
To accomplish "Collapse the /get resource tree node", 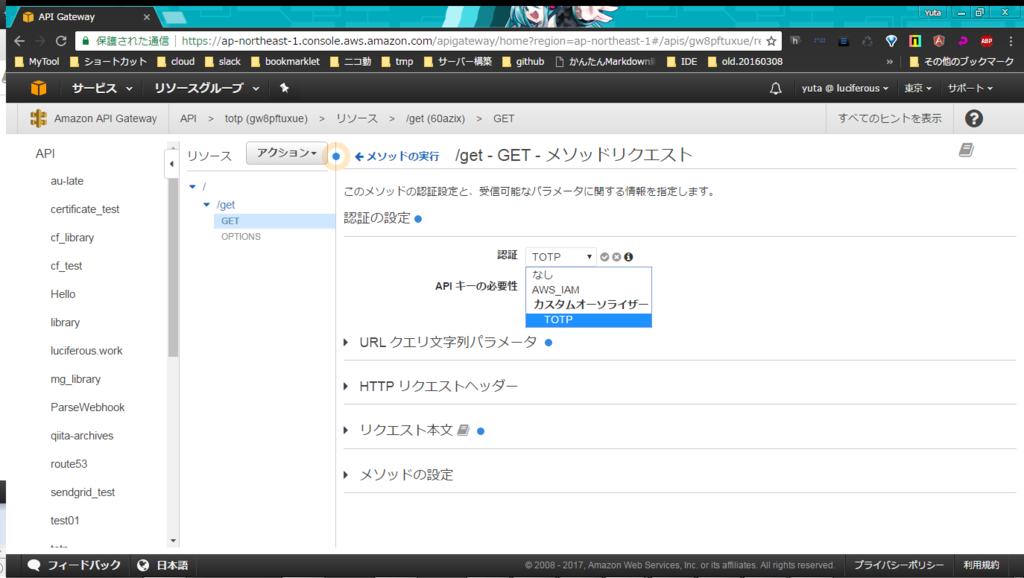I will [207, 204].
